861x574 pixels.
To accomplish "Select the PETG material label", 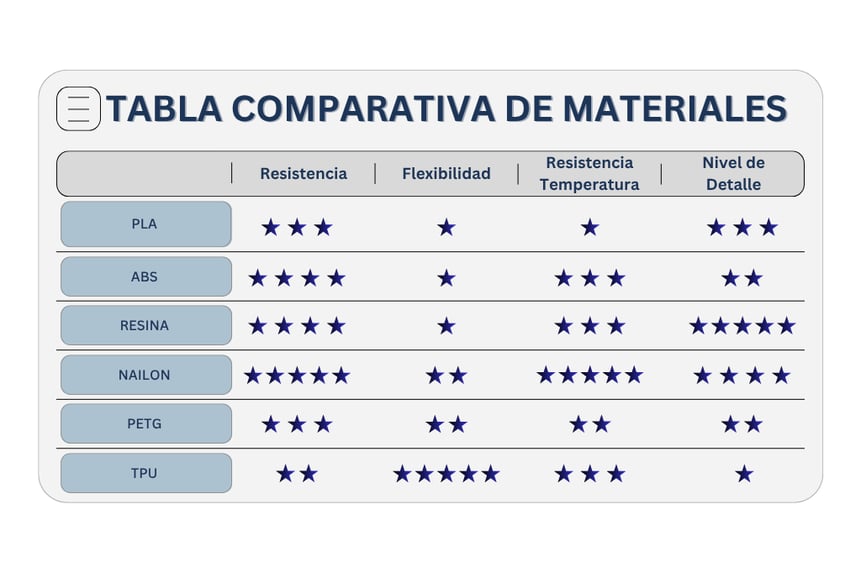I will [x=146, y=424].
